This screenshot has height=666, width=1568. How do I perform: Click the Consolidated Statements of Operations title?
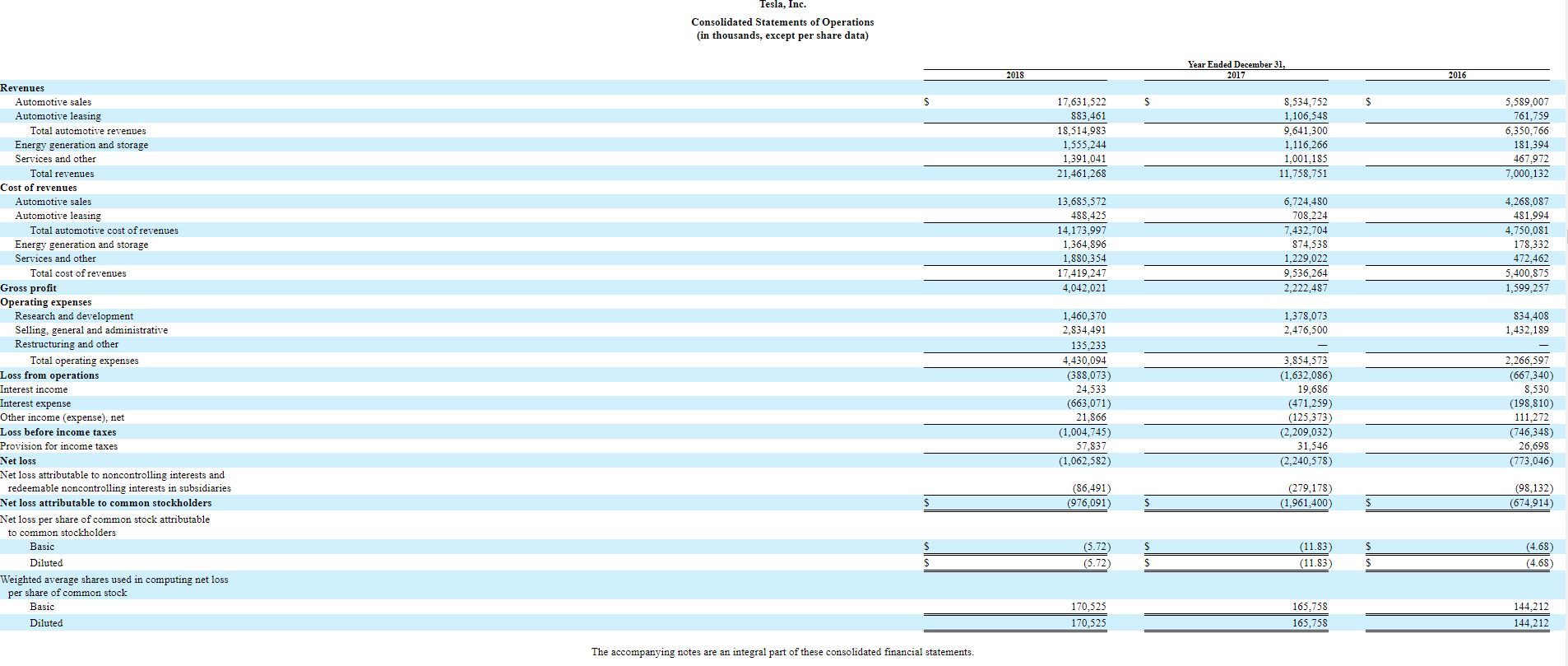click(x=782, y=22)
